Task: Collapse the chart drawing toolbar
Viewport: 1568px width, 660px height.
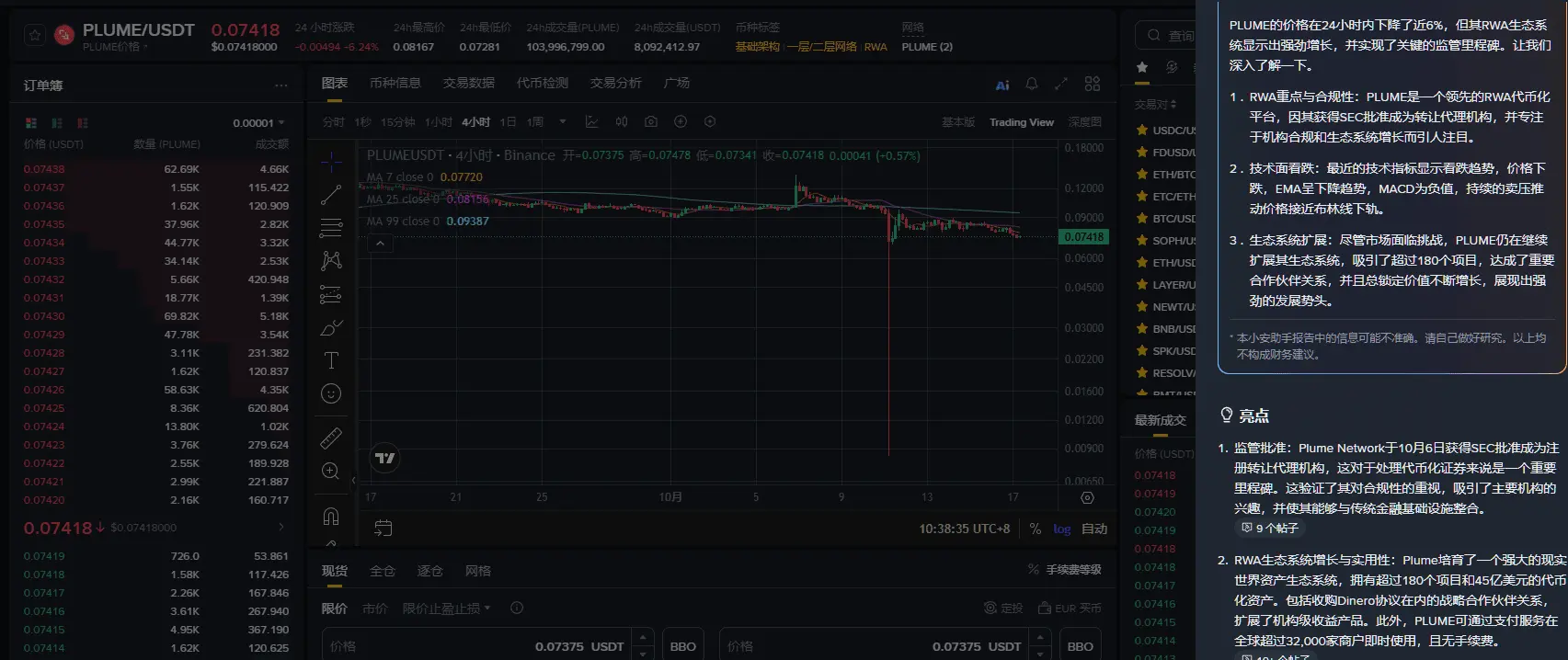Action: point(353,480)
